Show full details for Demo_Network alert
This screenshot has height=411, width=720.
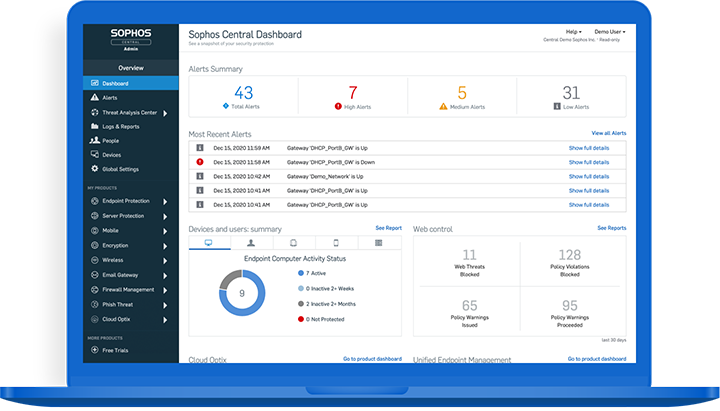(589, 175)
